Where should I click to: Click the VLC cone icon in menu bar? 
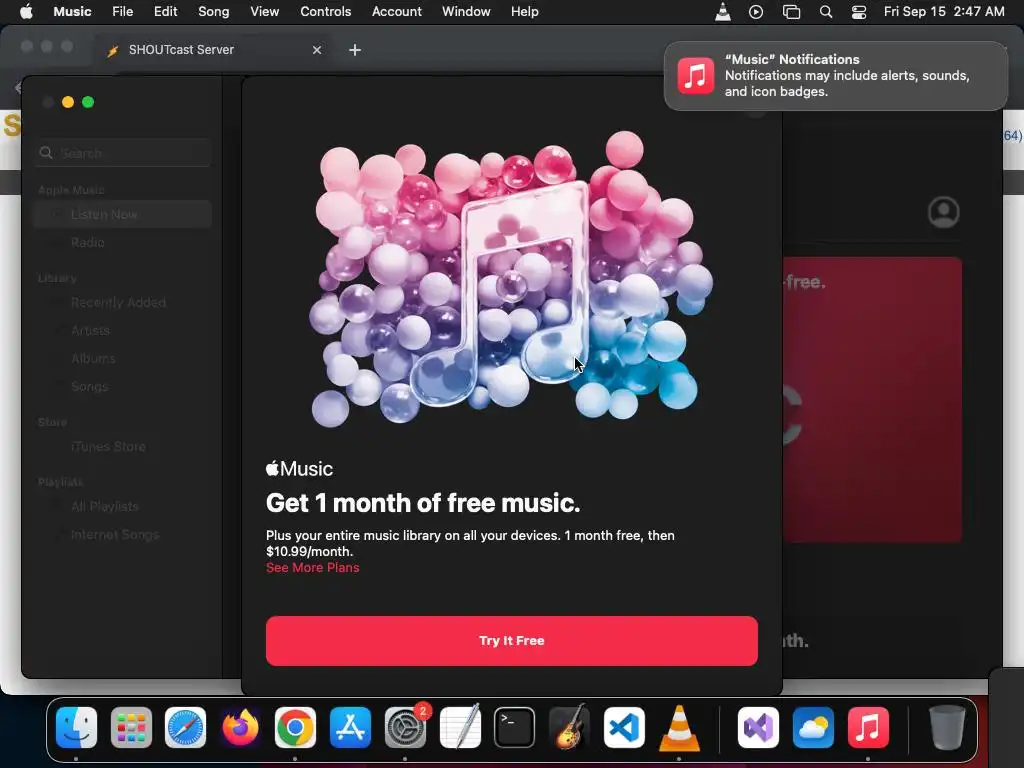tap(722, 11)
